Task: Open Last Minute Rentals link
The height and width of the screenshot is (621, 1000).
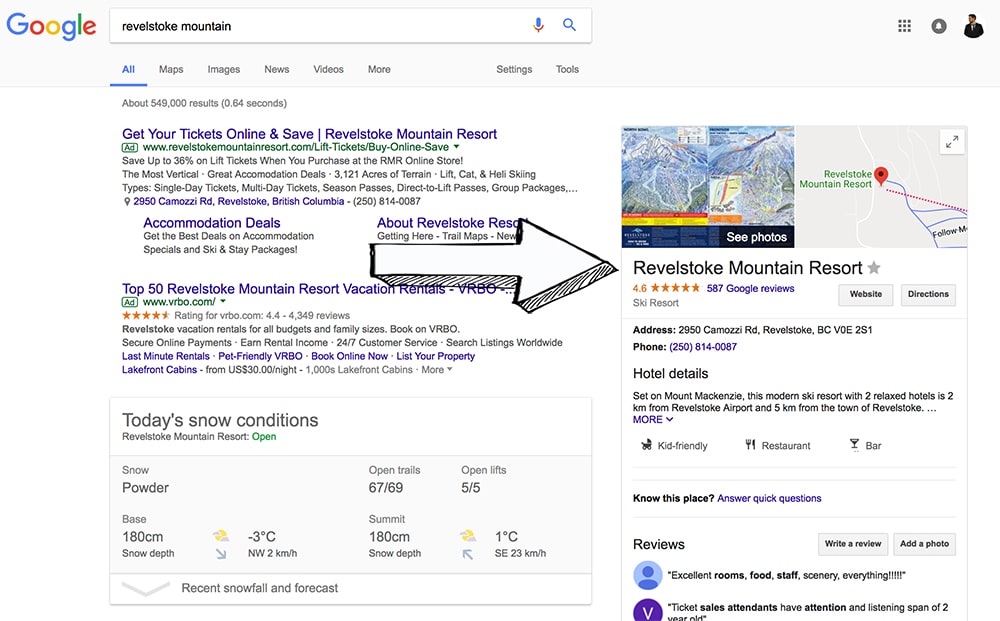Action: 166,356
